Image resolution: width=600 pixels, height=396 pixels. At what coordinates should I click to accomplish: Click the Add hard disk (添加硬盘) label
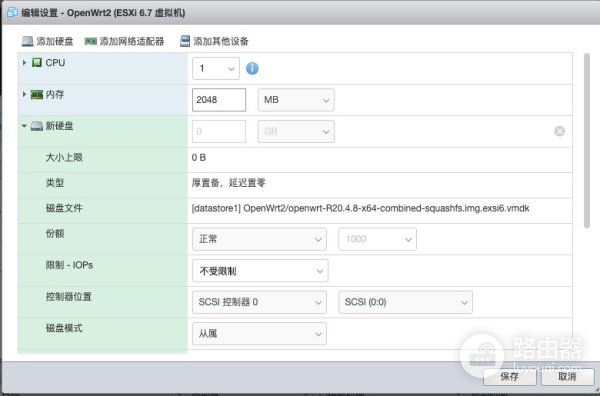[55, 41]
